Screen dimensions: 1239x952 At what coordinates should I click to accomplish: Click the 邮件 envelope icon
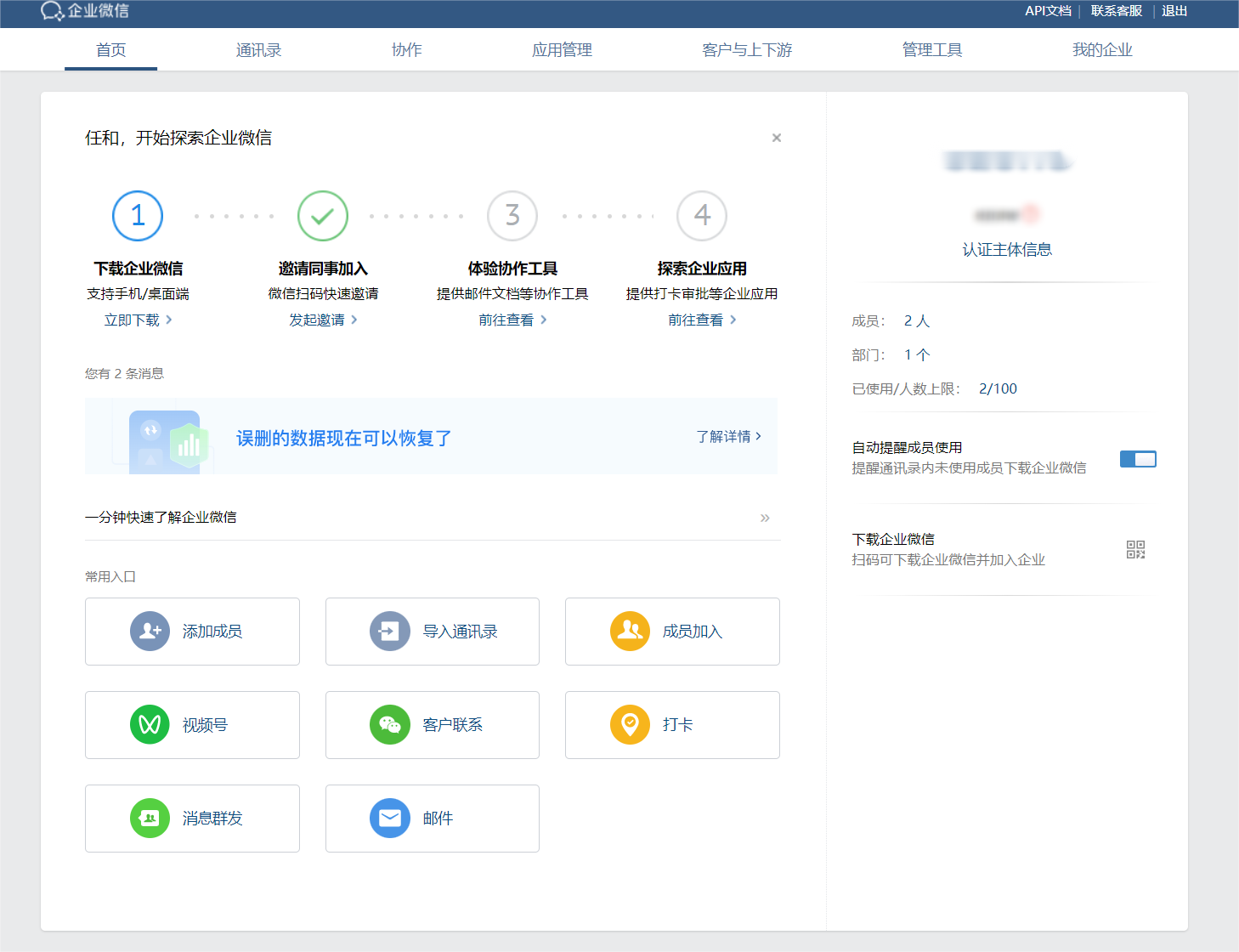(x=390, y=818)
